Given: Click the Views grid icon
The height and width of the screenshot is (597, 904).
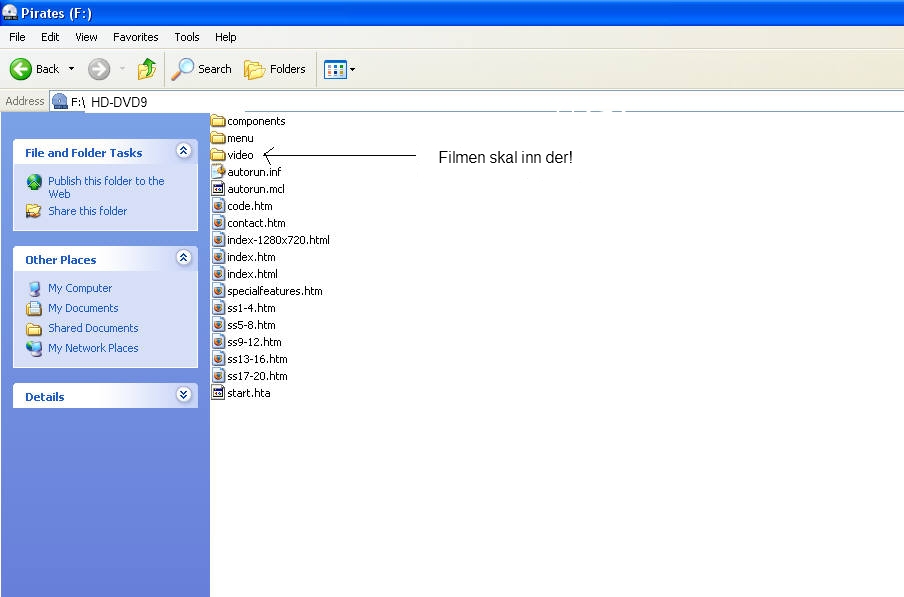Looking at the screenshot, I should coord(335,69).
